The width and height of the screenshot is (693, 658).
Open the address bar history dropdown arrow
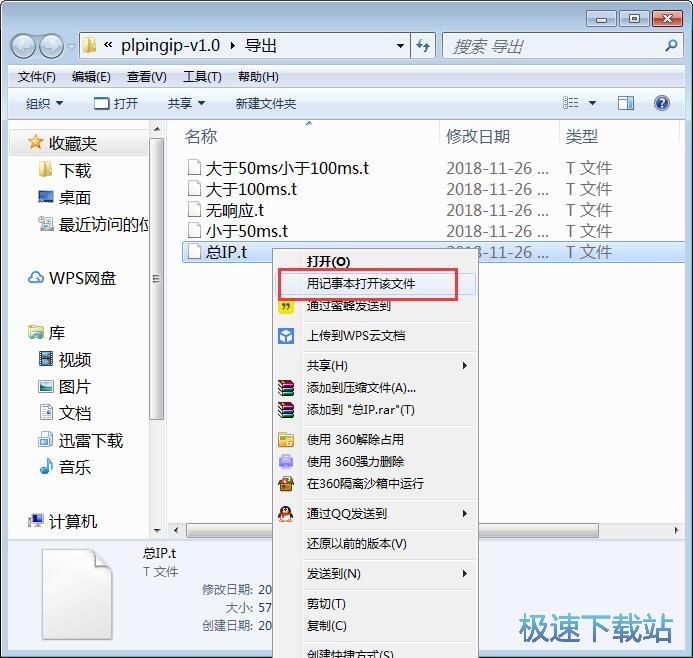[x=400, y=46]
